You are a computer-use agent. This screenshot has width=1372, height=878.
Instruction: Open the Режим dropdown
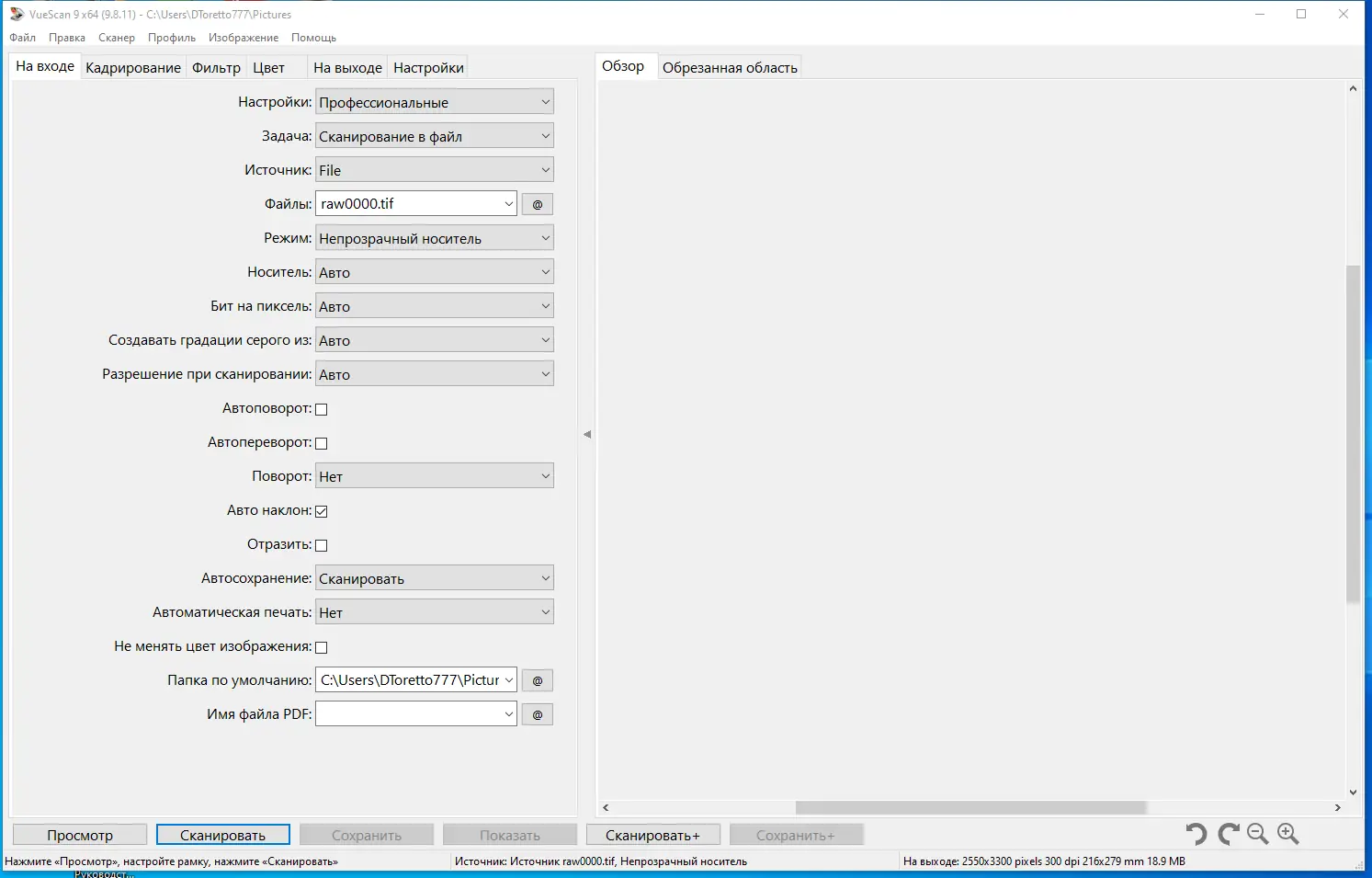click(x=435, y=238)
